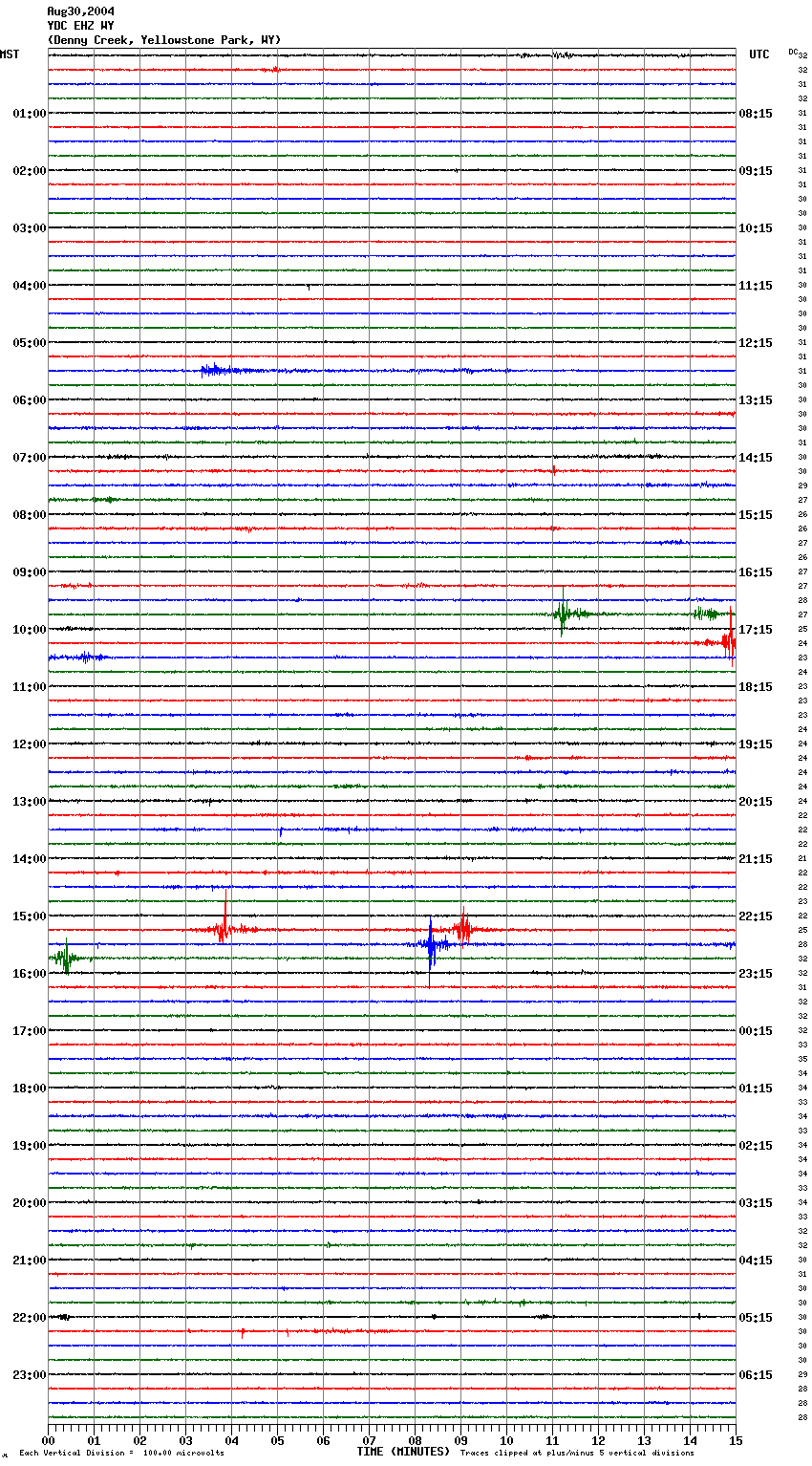Click the UTC timezone label
The width and height of the screenshot is (812, 1466).
759,54
